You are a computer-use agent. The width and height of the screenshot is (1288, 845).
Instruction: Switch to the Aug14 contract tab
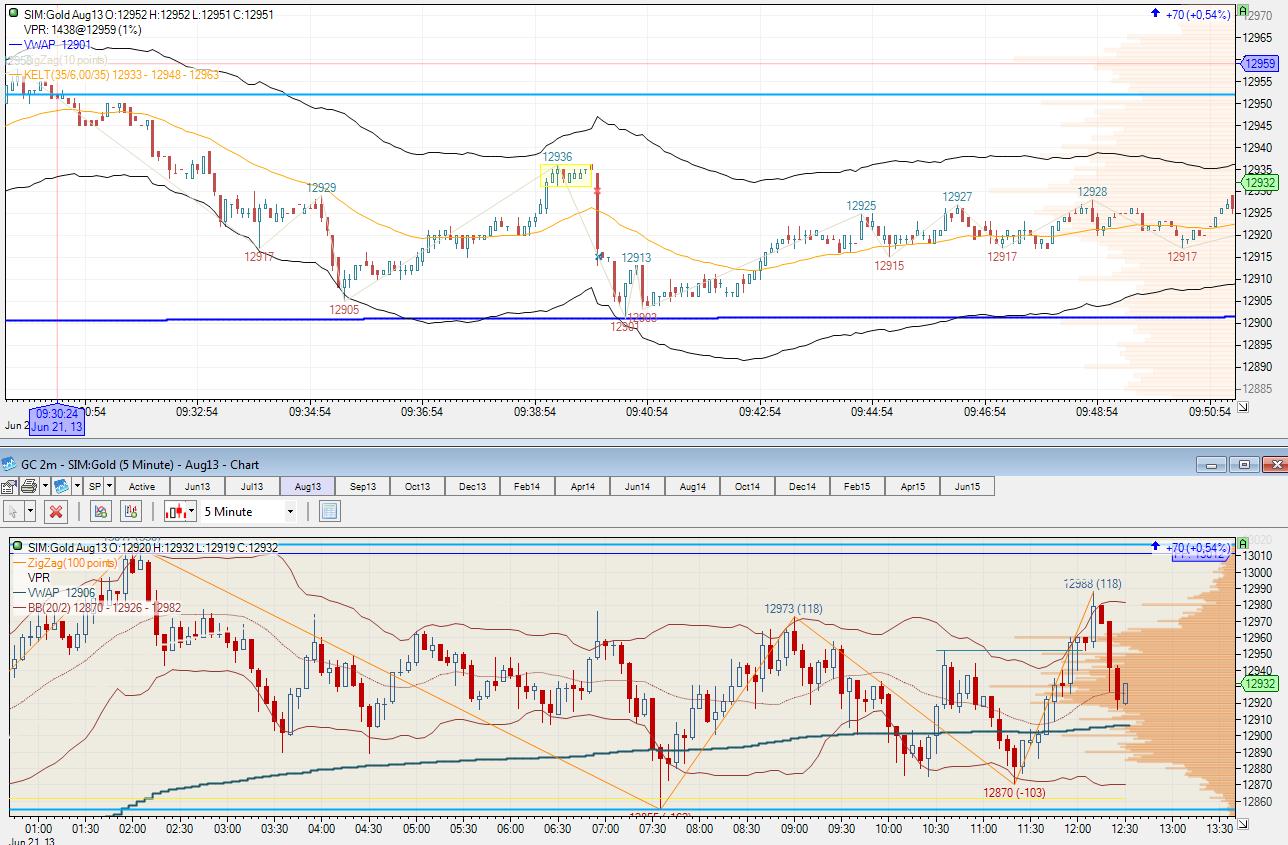pos(692,486)
